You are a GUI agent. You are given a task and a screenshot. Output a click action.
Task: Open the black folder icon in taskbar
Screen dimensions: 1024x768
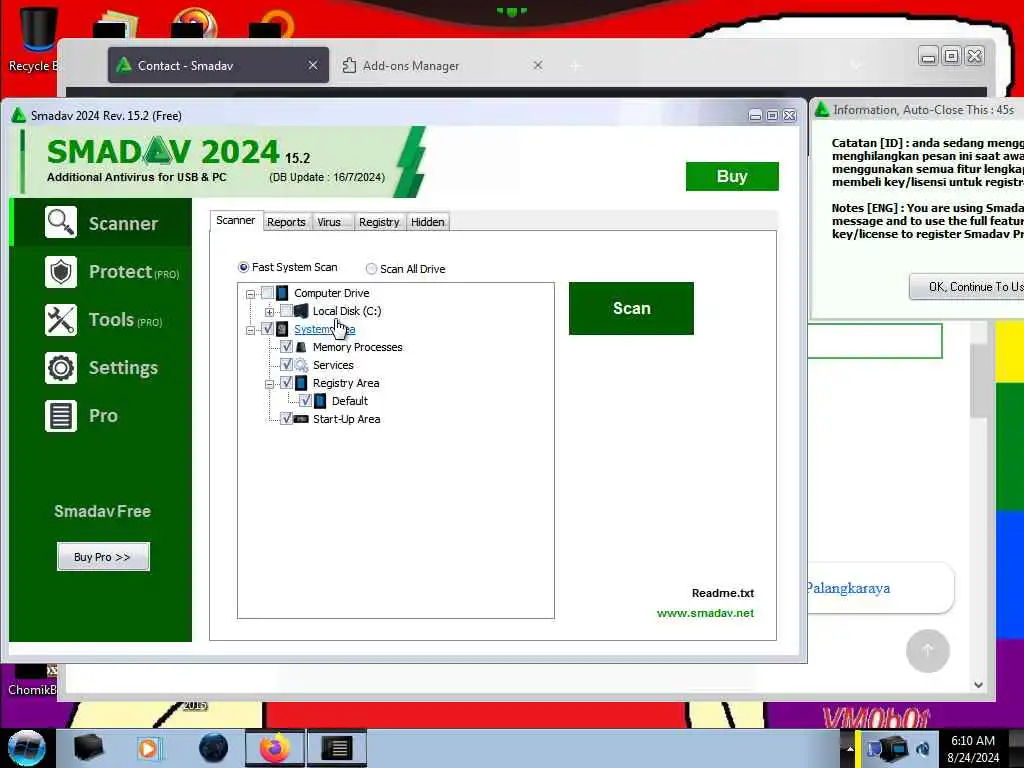pyautogui.click(x=89, y=748)
